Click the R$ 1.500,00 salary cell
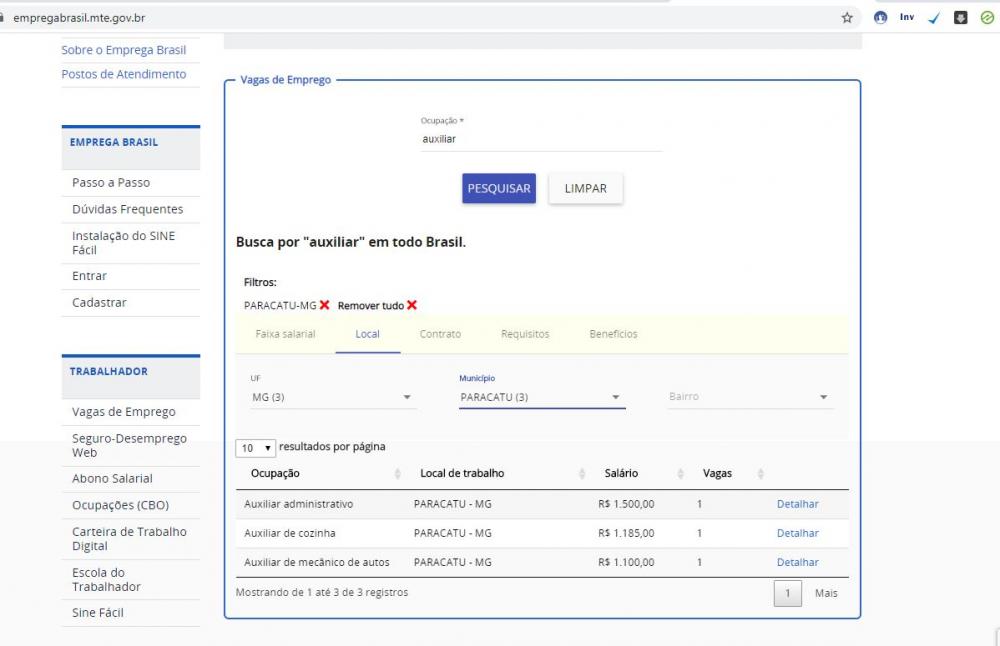Viewport: 1000px width, 646px height. [x=626, y=504]
